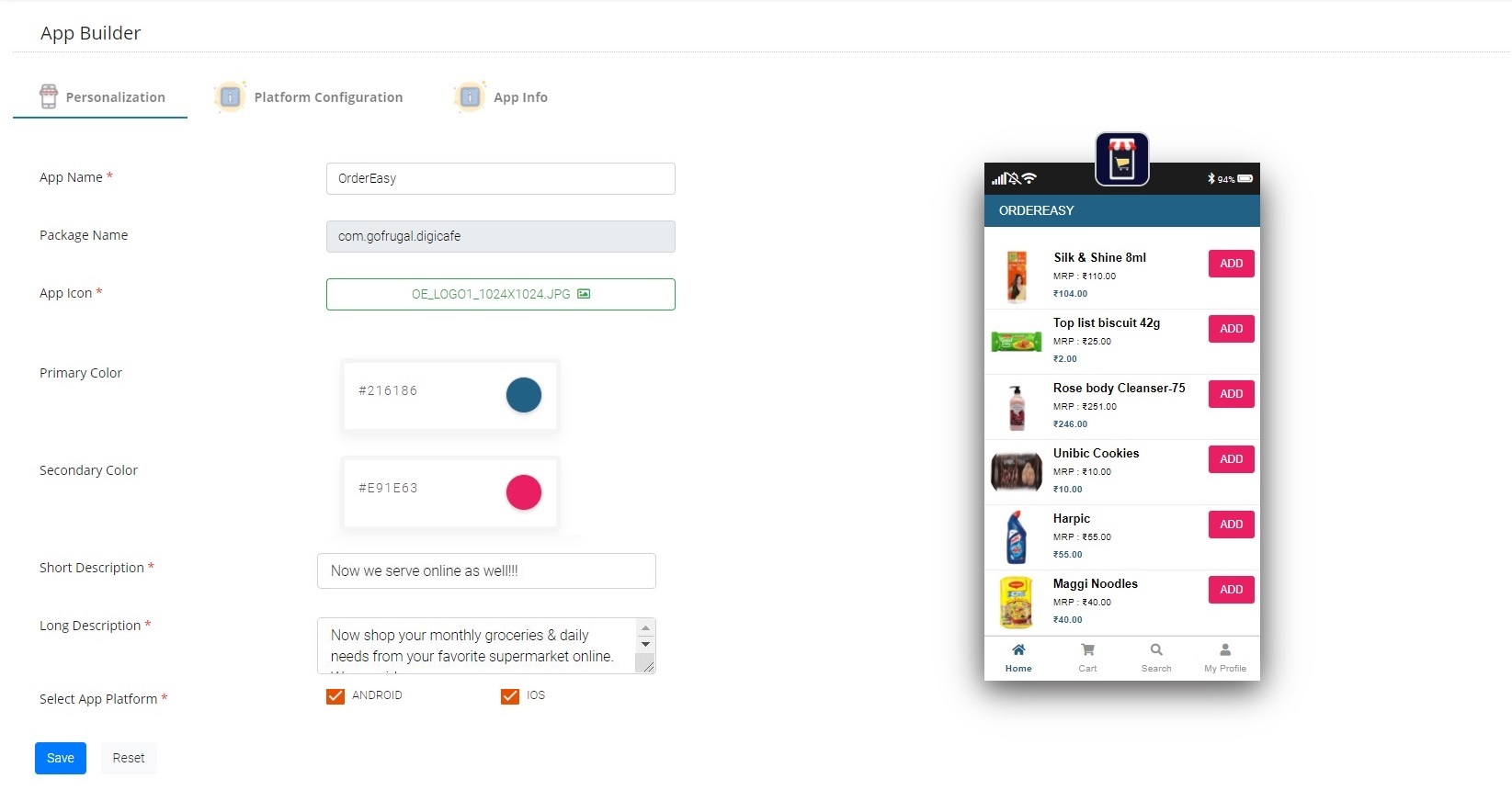Tap the Cart icon in preview
The image size is (1512, 790).
[1087, 650]
